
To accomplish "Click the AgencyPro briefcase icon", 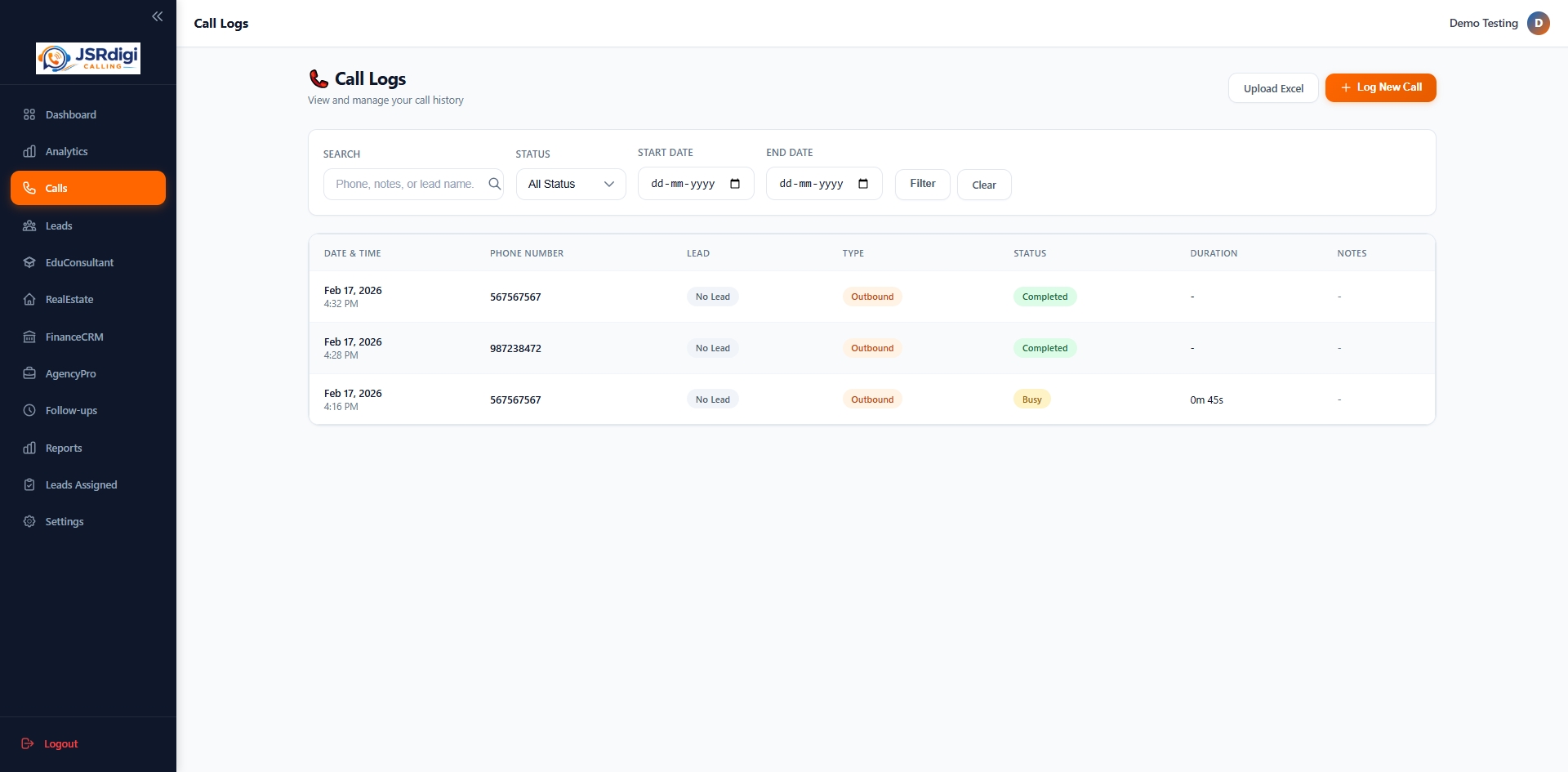I will 29,373.
